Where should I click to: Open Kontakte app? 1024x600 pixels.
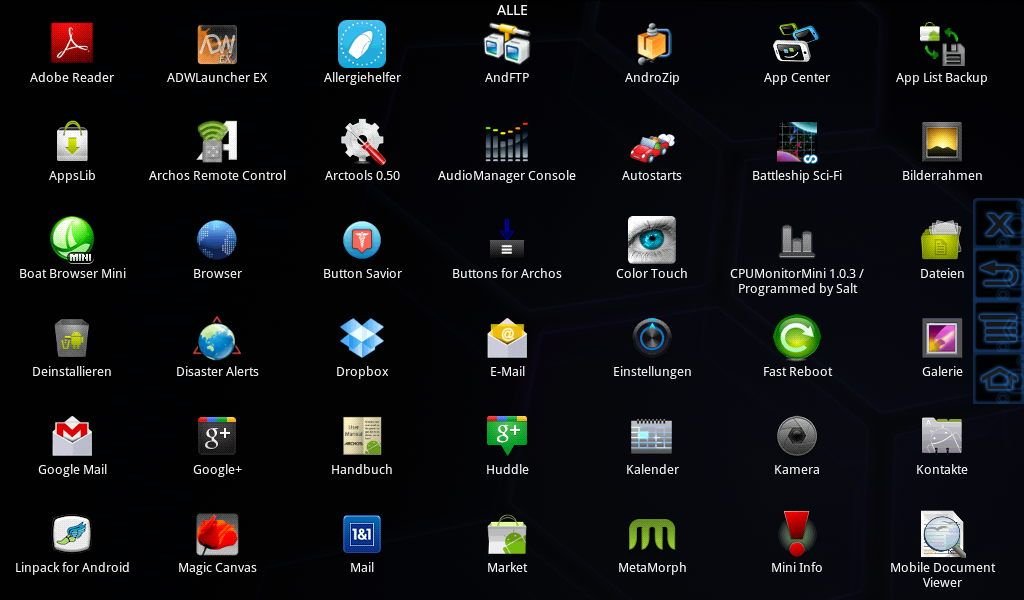942,436
